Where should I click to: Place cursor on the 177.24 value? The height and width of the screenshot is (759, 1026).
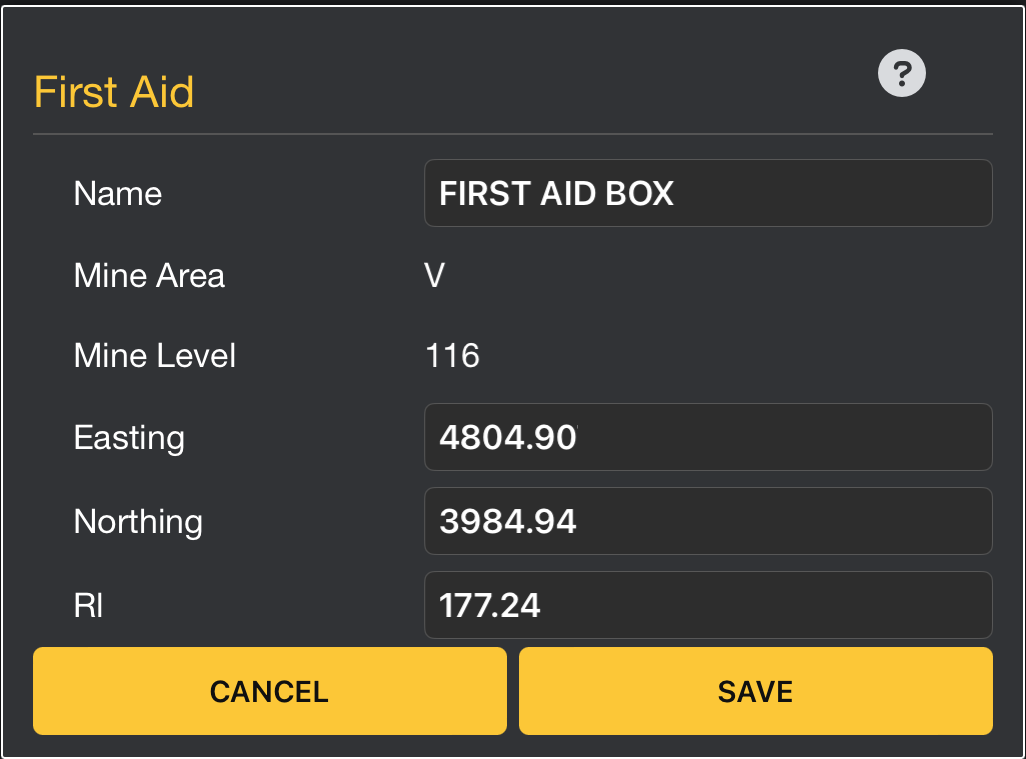coord(489,605)
